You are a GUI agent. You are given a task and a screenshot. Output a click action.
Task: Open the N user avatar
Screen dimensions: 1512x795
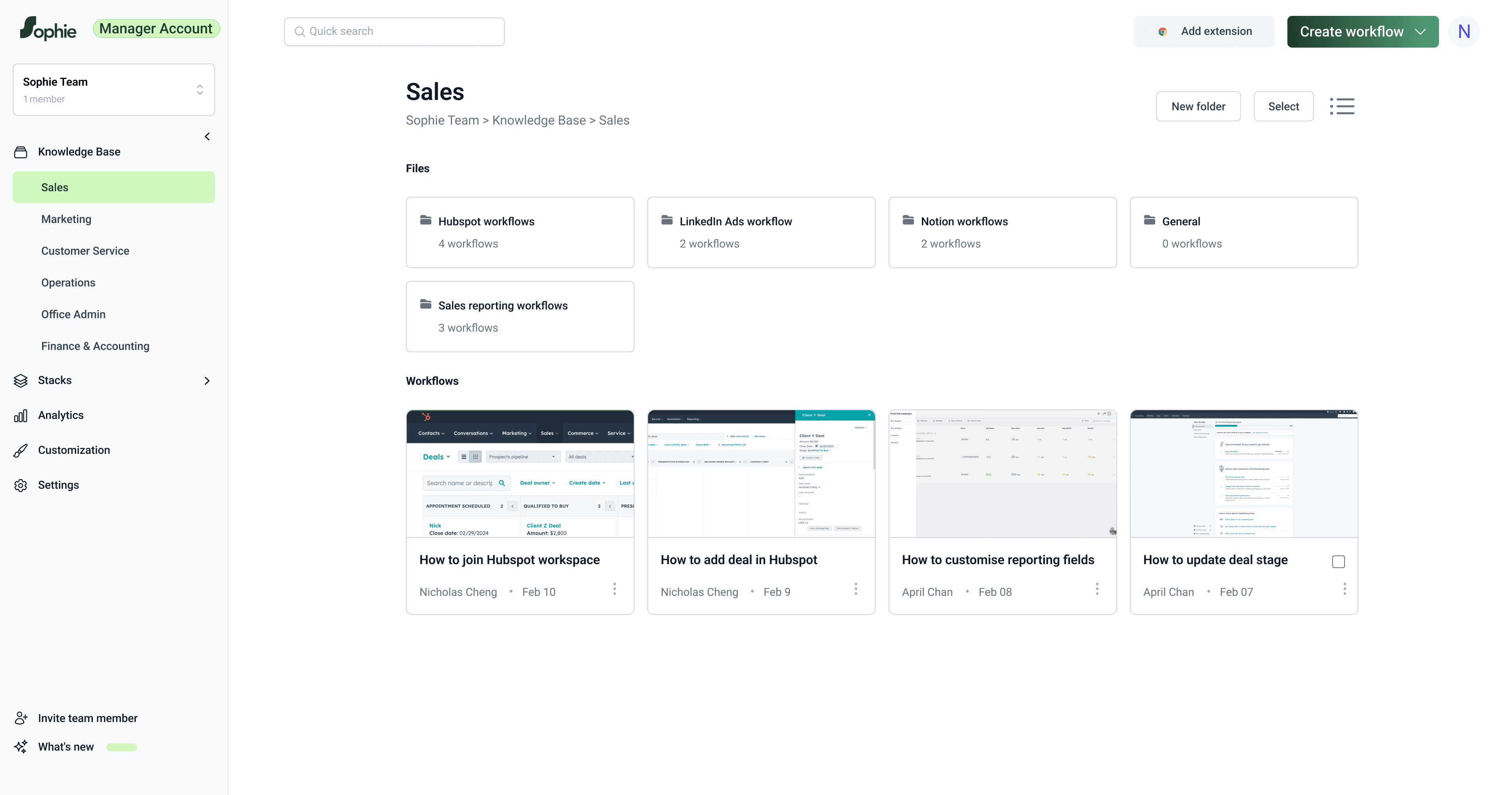(1464, 32)
